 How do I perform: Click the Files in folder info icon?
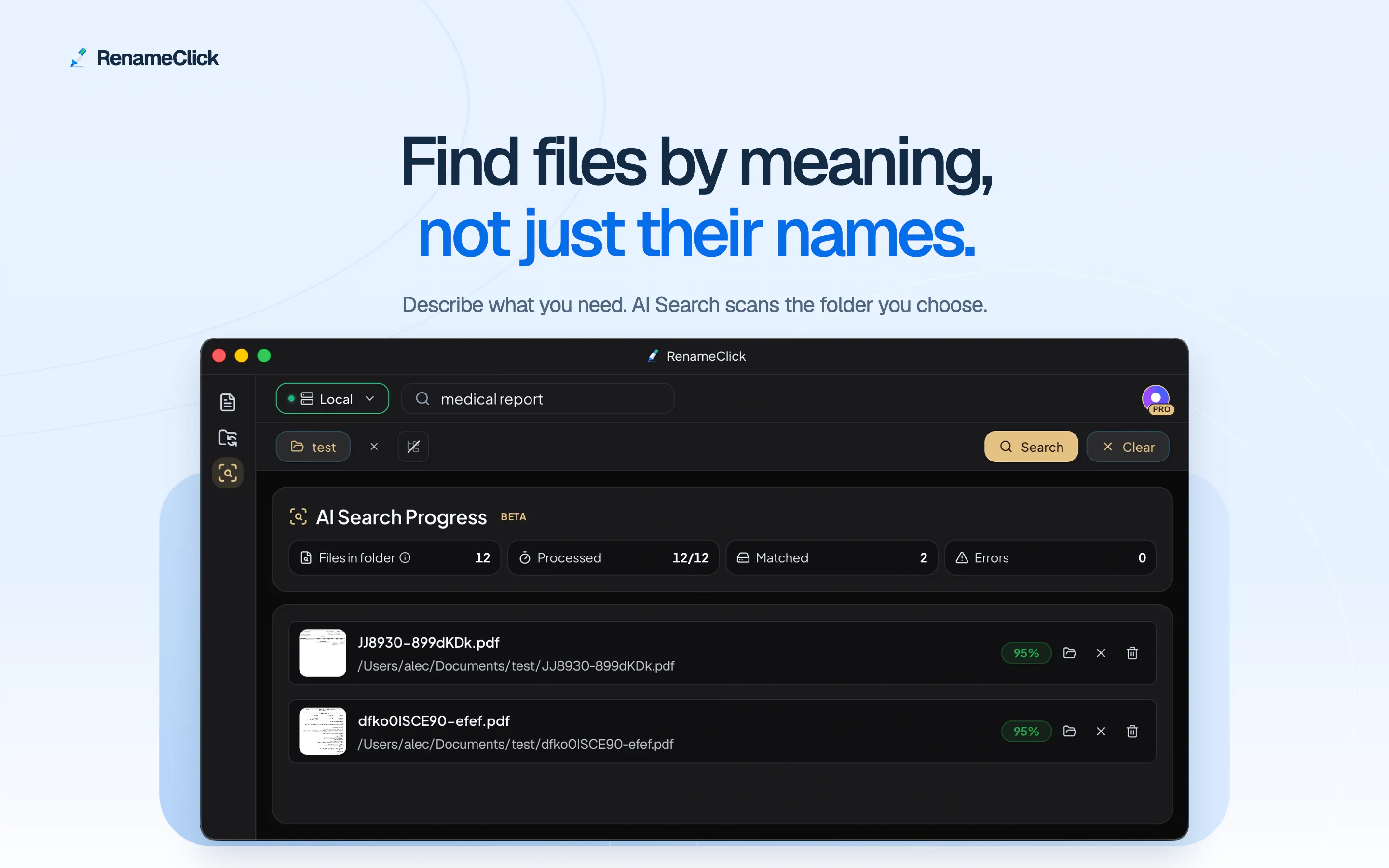tap(405, 557)
